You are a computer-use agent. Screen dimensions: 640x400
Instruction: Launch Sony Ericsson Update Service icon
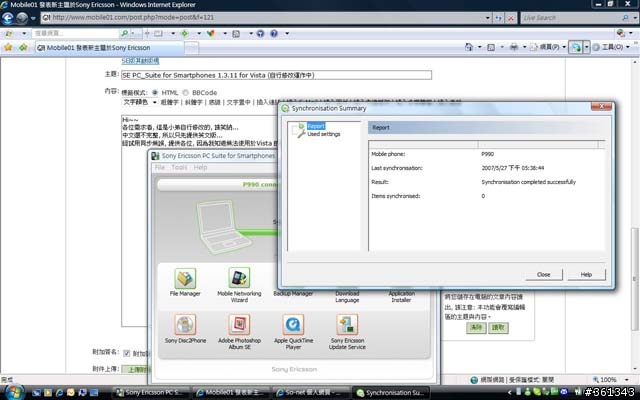pos(347,325)
